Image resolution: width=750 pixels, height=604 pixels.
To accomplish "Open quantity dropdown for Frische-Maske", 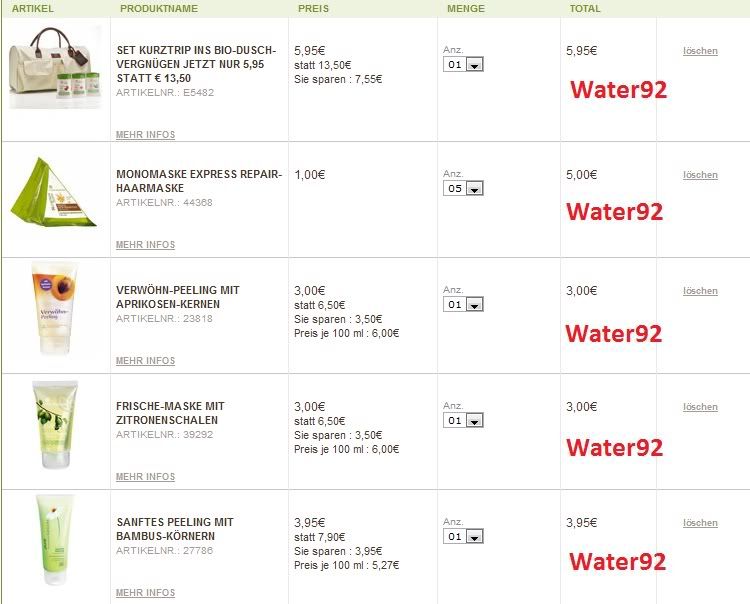I will click(x=464, y=420).
